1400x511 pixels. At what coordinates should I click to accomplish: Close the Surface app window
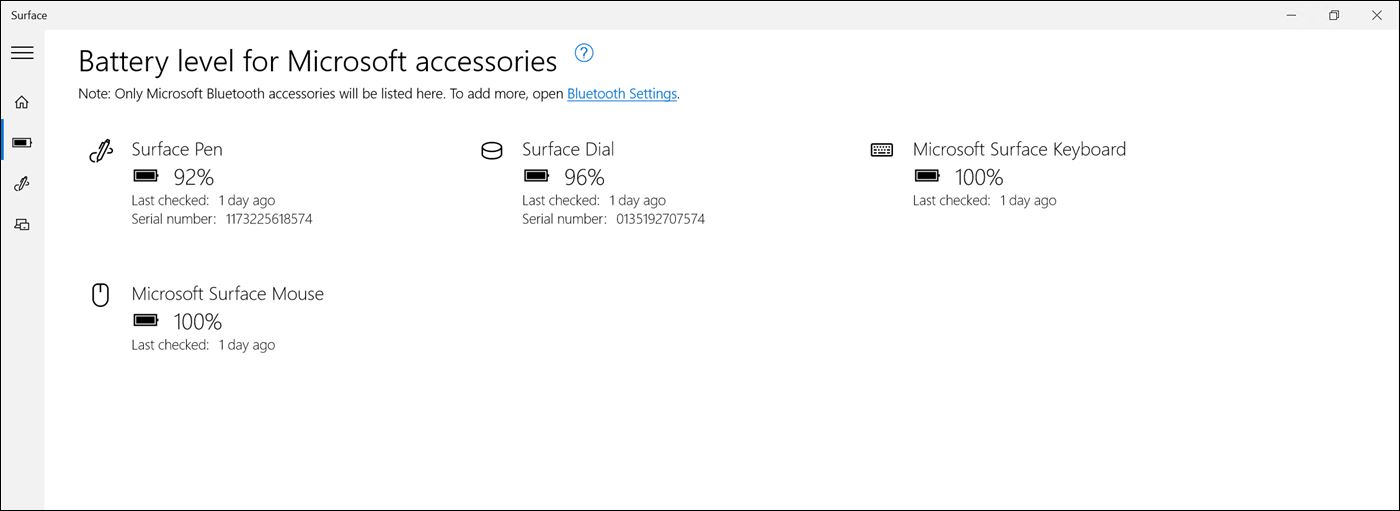coord(1378,15)
